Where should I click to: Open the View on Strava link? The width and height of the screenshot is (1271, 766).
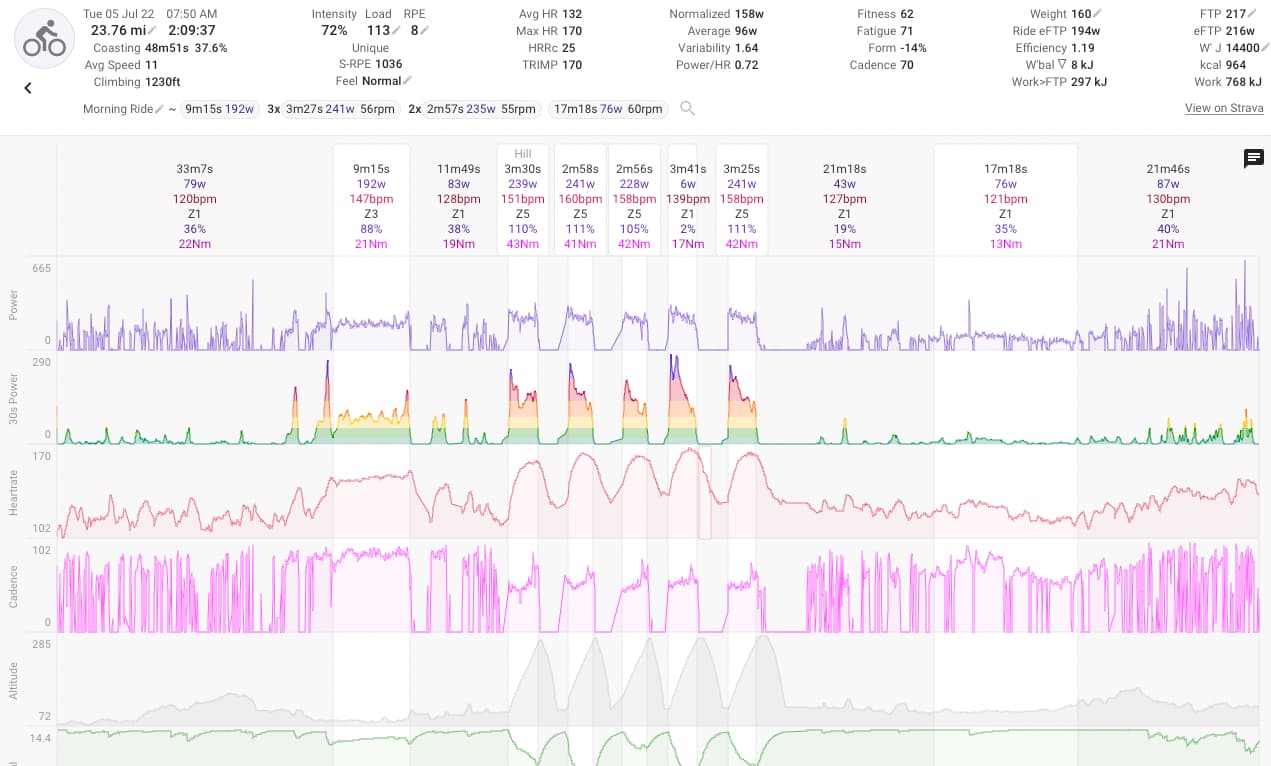pyautogui.click(x=1224, y=108)
